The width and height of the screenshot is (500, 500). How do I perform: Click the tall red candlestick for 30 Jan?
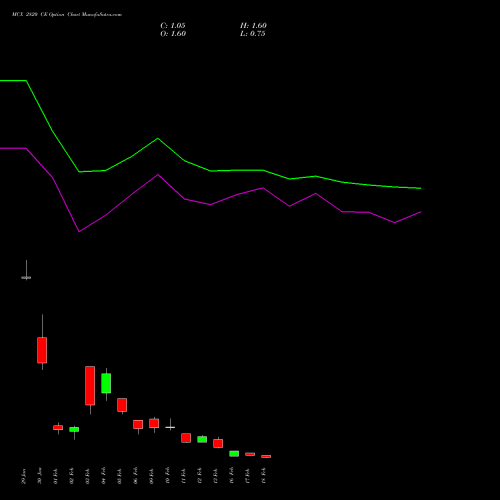42,350
